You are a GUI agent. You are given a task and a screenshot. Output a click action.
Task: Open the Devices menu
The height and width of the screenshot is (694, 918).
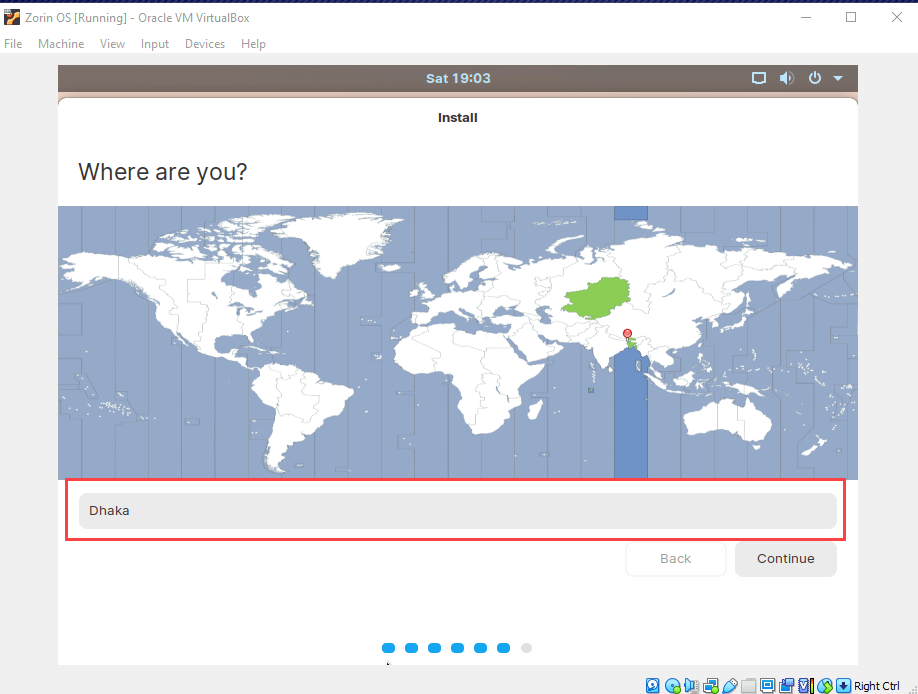[x=205, y=44]
